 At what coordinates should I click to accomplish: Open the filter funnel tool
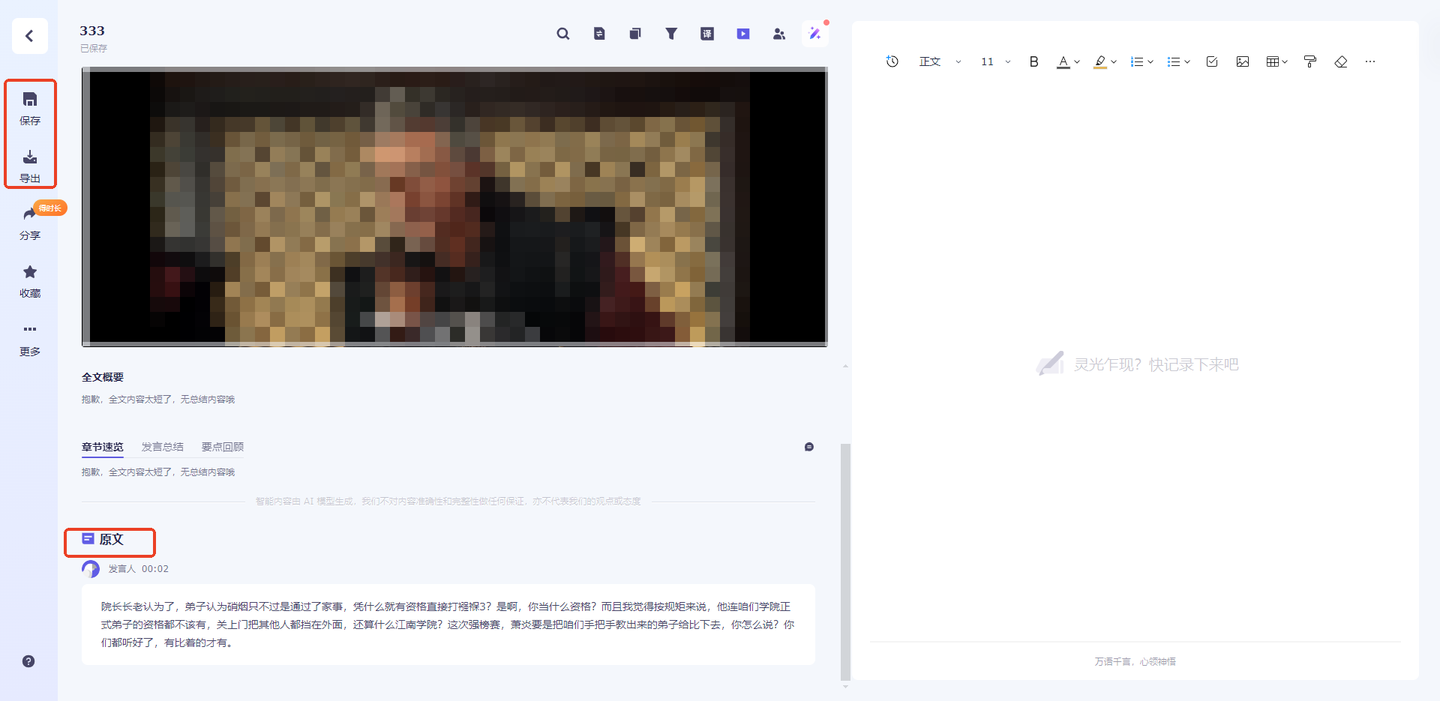click(x=672, y=34)
